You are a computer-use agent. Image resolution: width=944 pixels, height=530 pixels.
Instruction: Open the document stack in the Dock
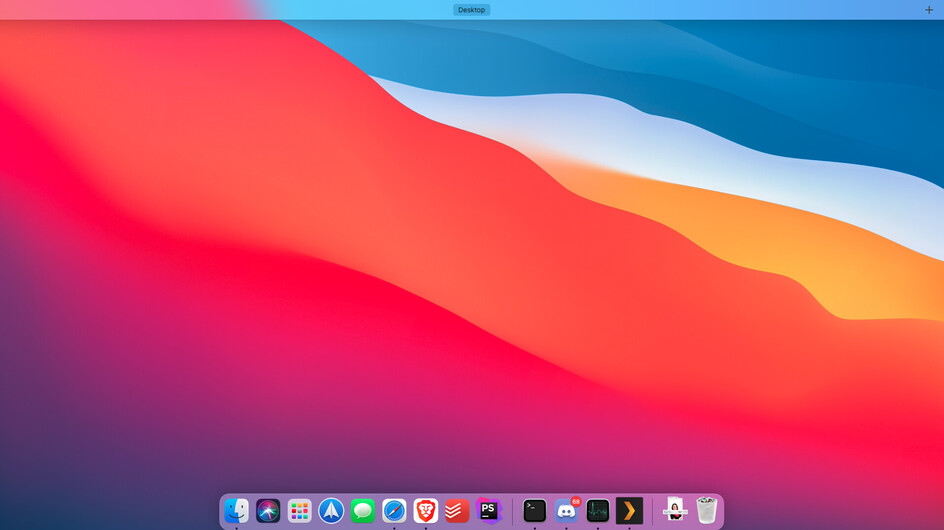pos(675,510)
